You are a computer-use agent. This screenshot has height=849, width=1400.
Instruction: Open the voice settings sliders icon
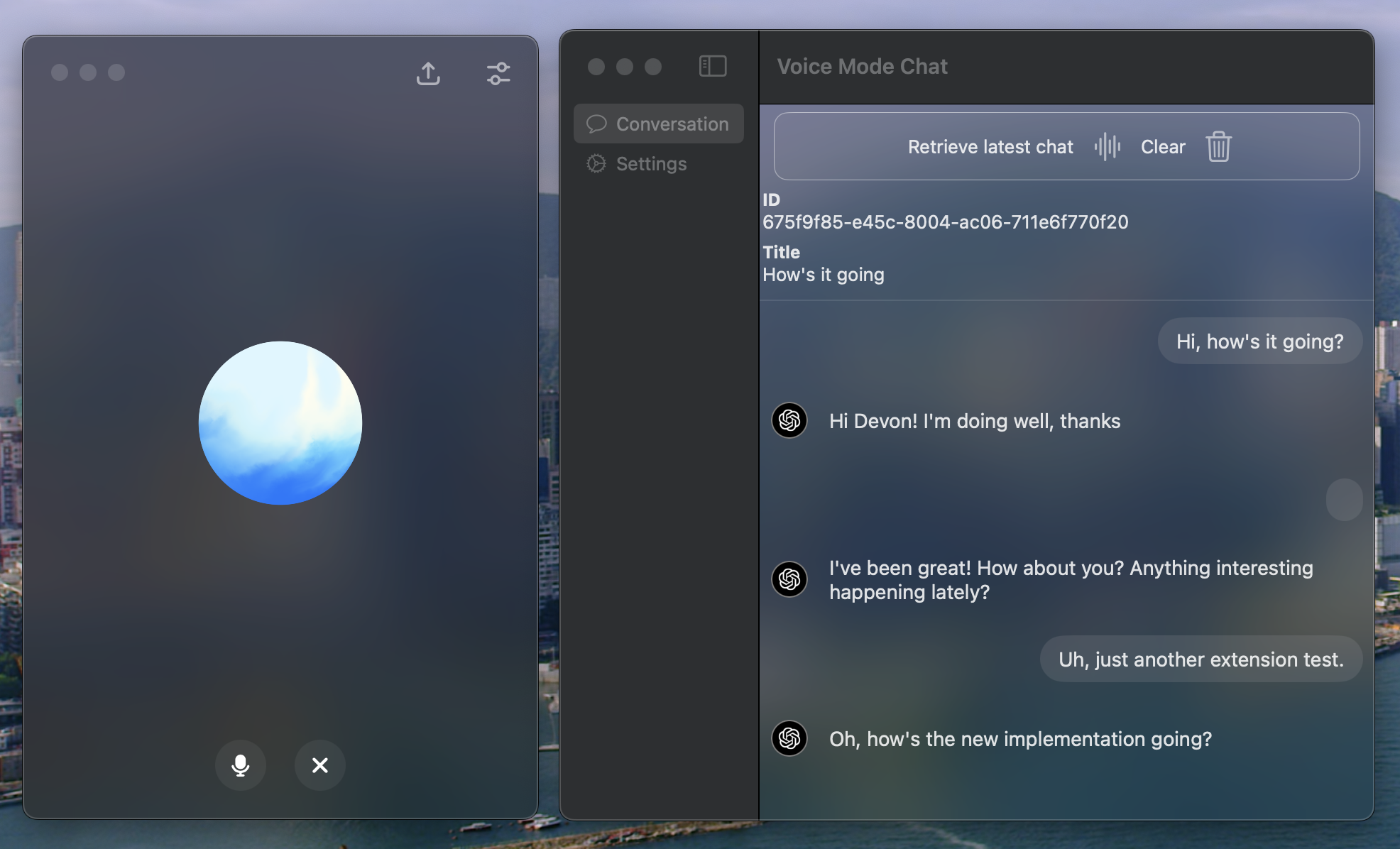pos(498,73)
